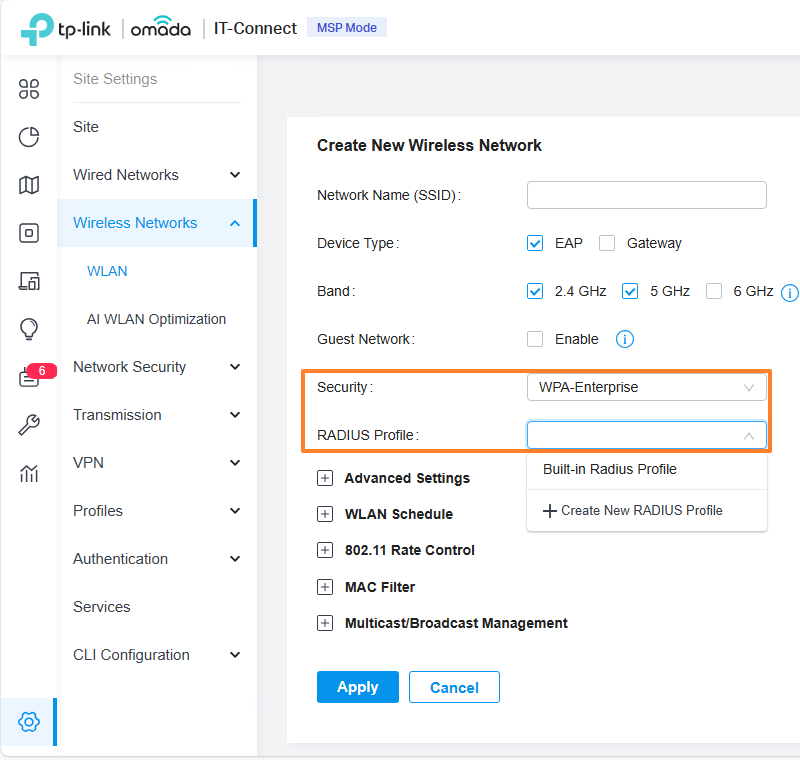This screenshot has width=800, height=760.
Task: Open the Statistics pie chart icon
Action: click(29, 137)
